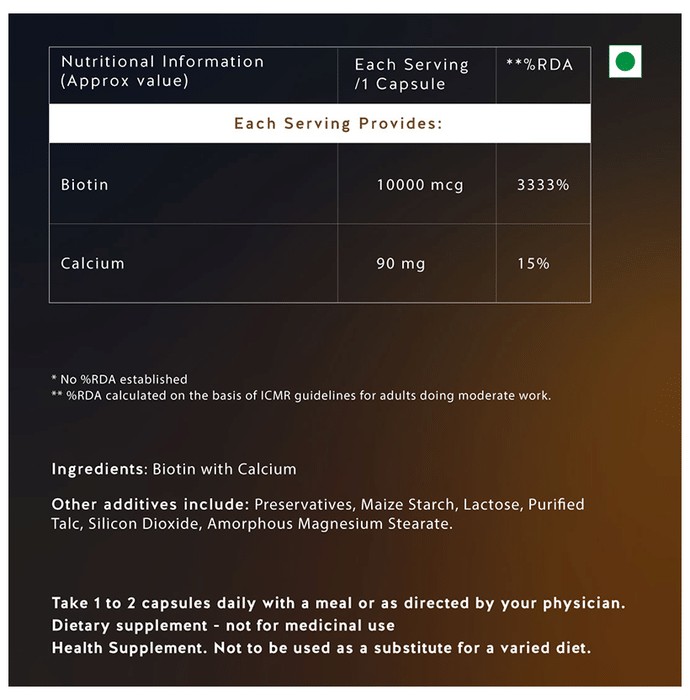Click the 15% RDA value

(x=533, y=263)
